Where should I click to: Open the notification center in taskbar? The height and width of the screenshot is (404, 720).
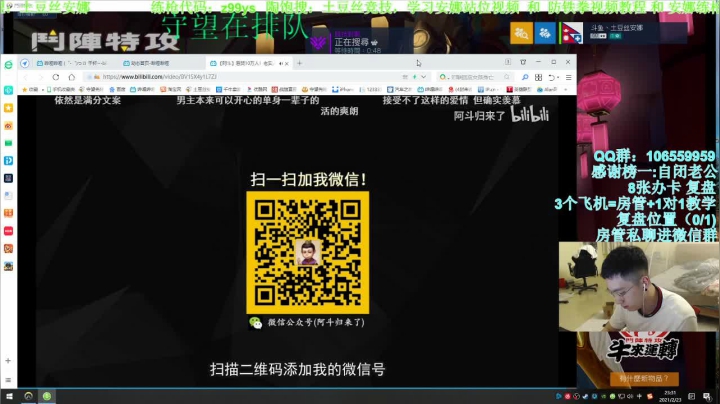pos(707,396)
